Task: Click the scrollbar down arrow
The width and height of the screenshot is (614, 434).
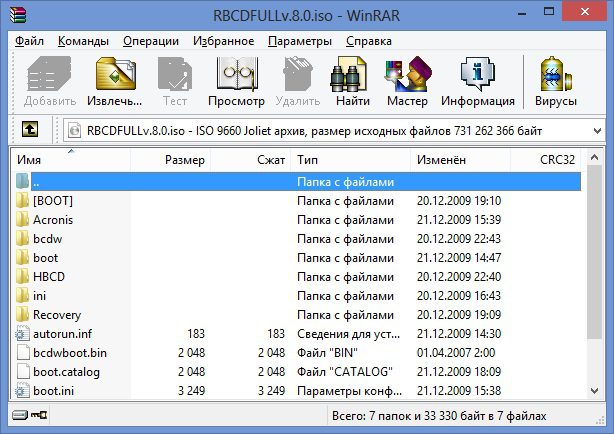Action: [x=594, y=391]
